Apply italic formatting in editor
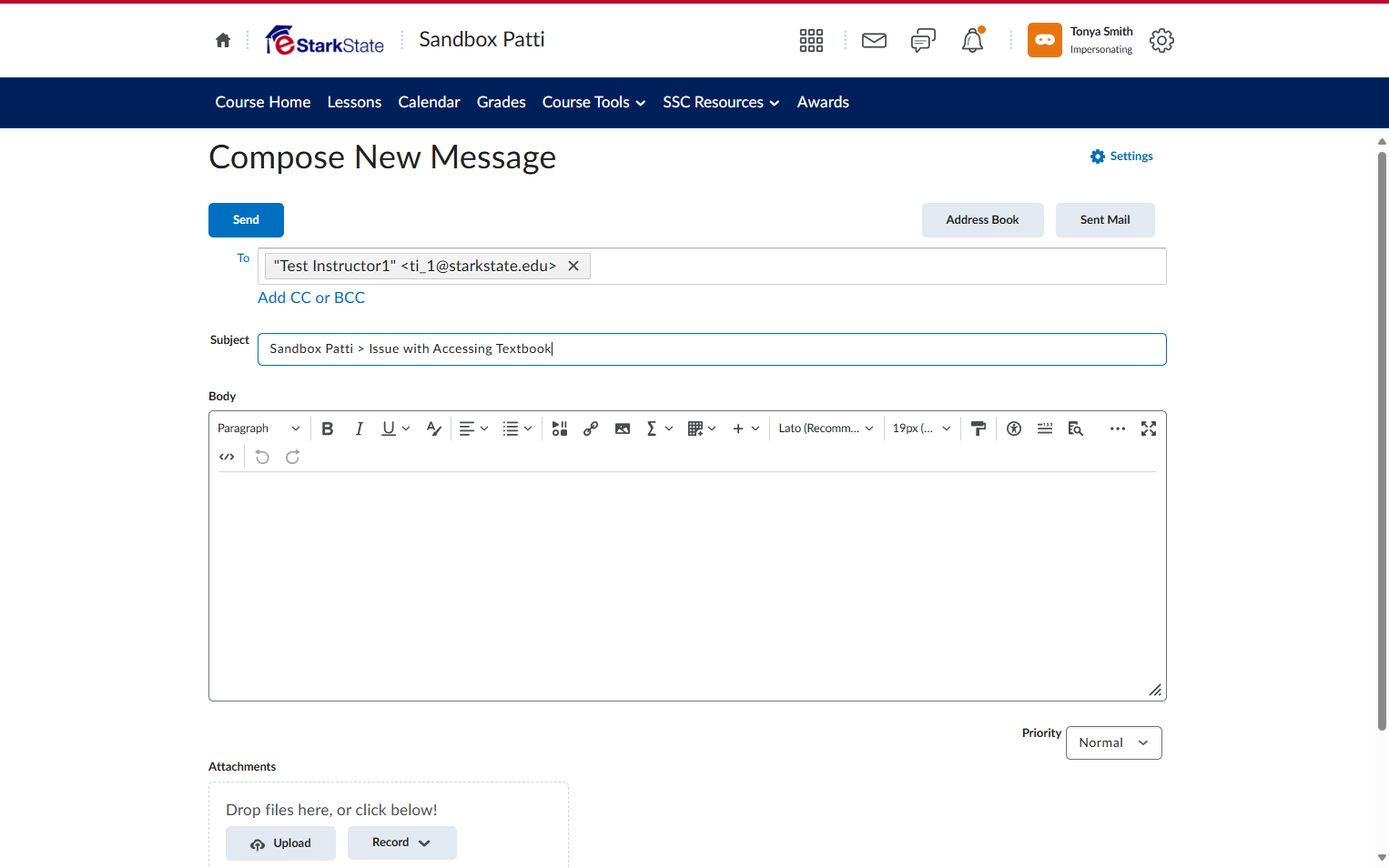 359,429
